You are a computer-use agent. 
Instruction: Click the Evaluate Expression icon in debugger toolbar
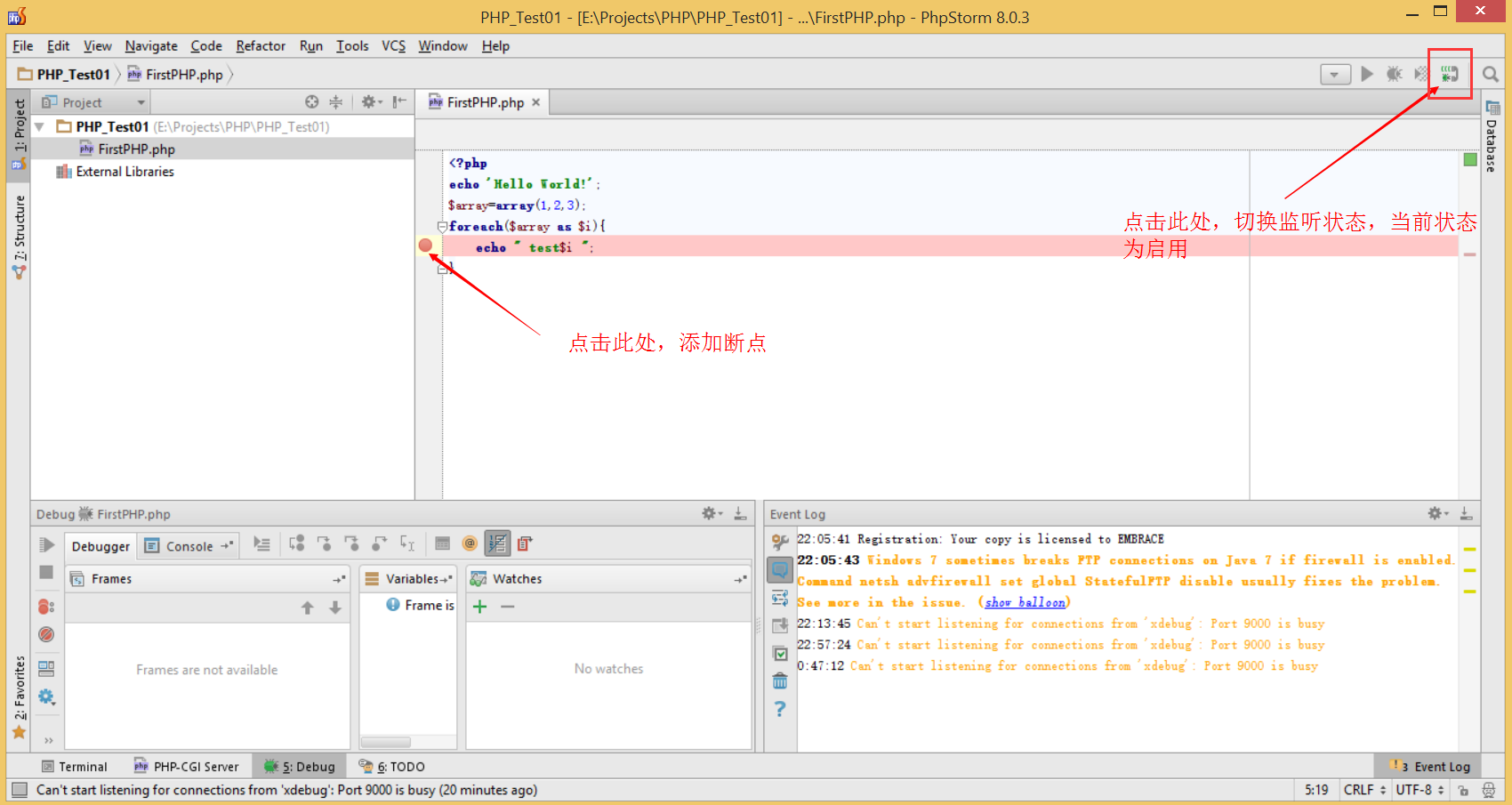pyautogui.click(x=442, y=543)
